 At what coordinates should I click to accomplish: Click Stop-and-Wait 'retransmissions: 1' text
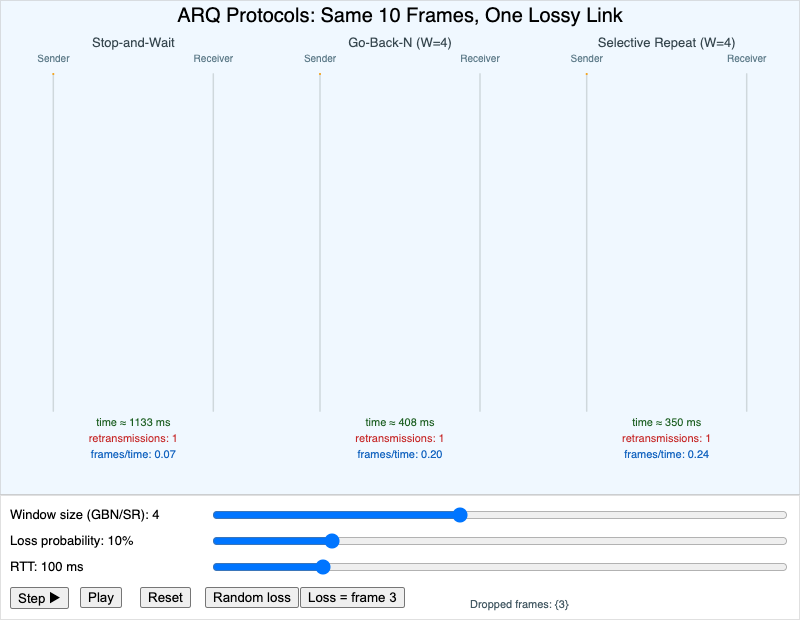(x=133, y=438)
